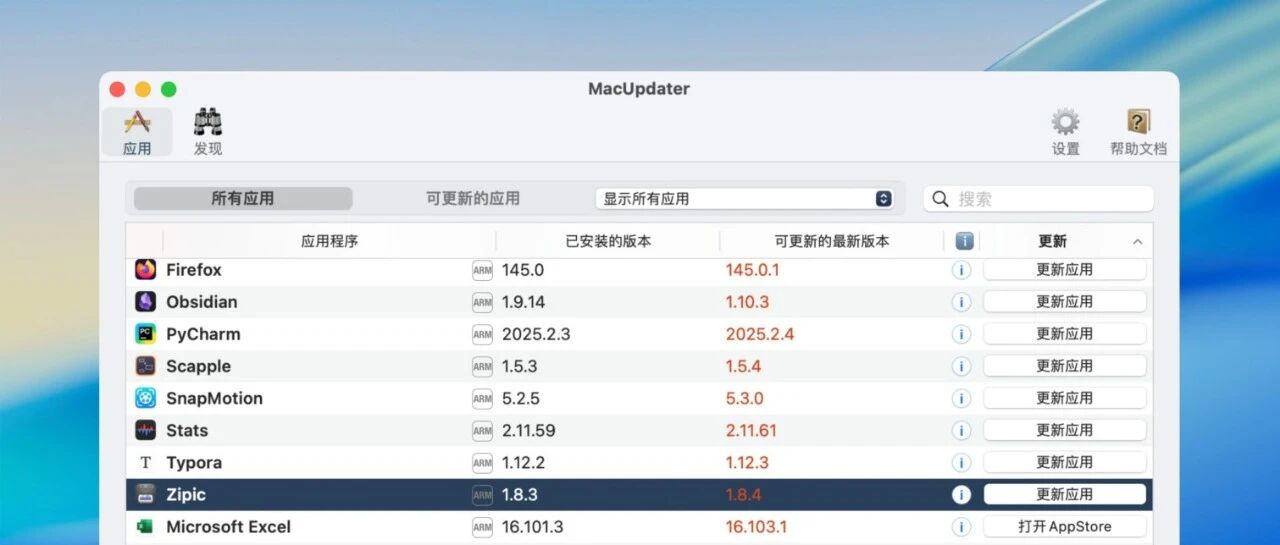
Task: Select the Obsidian app name
Action: (202, 302)
